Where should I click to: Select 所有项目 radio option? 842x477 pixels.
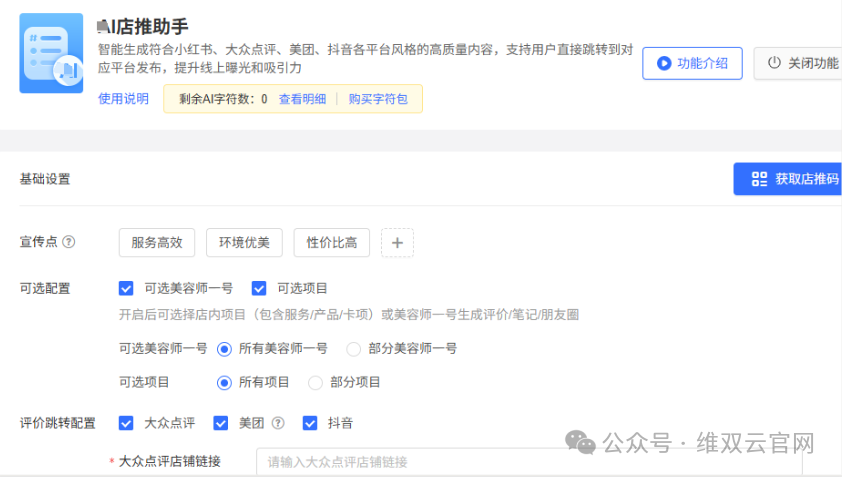coord(224,382)
